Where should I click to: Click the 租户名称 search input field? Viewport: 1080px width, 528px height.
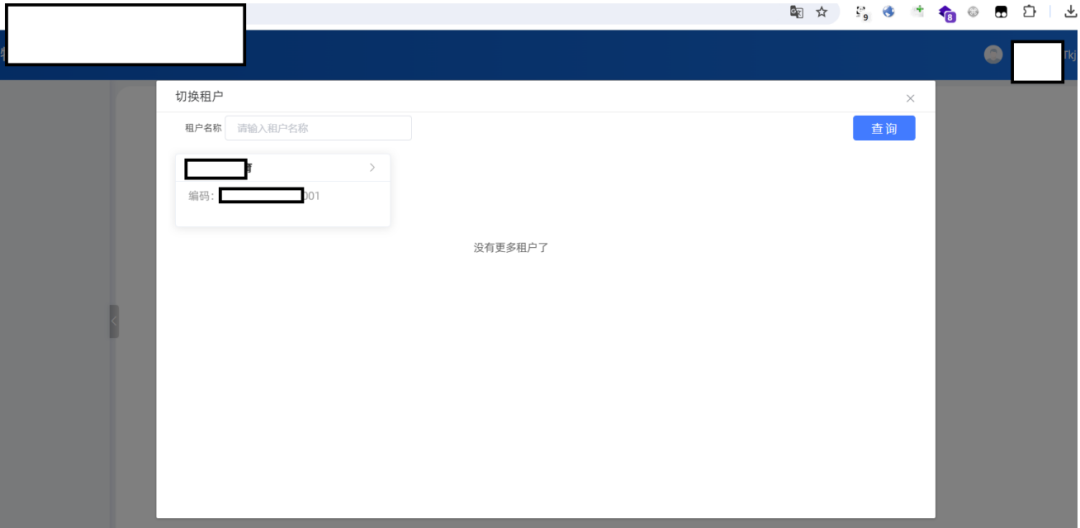[318, 128]
